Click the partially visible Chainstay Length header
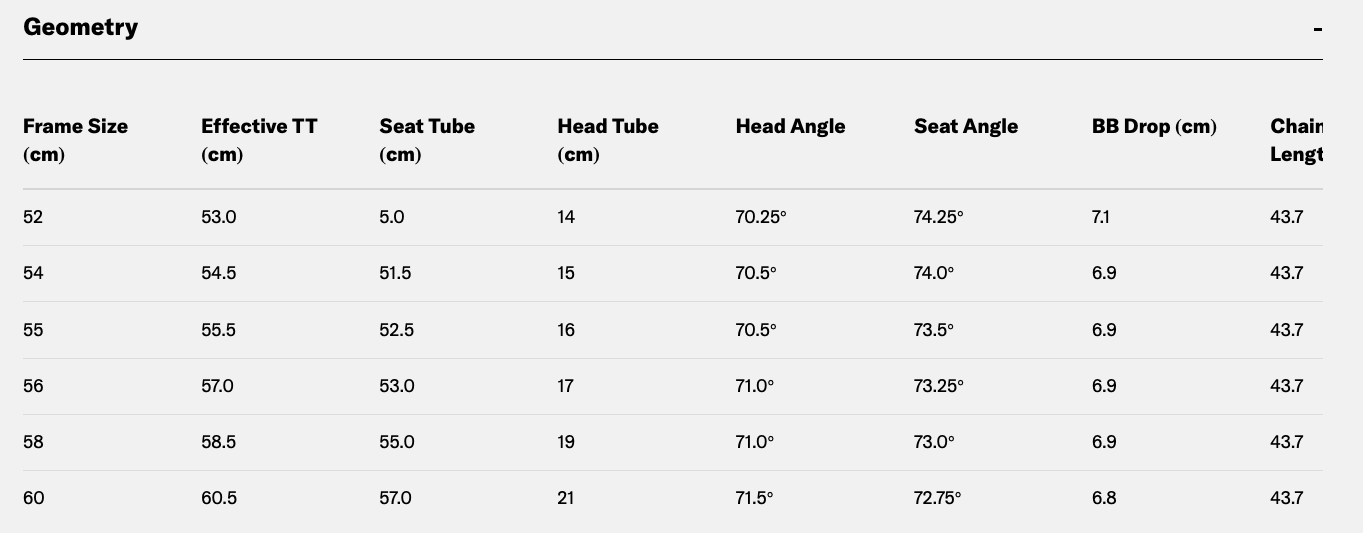1363x533 pixels. coord(1297,140)
